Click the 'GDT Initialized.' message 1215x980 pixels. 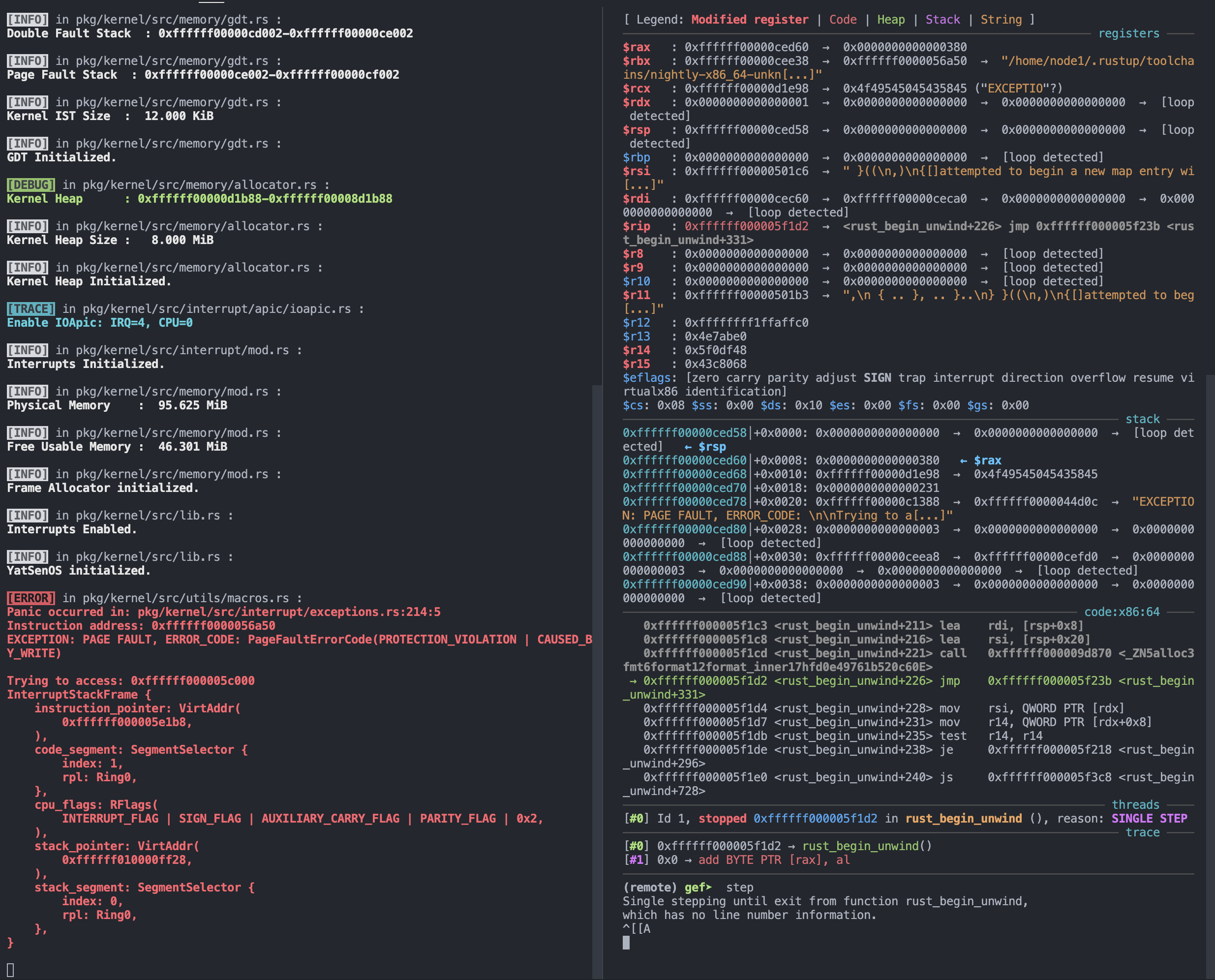point(61,157)
